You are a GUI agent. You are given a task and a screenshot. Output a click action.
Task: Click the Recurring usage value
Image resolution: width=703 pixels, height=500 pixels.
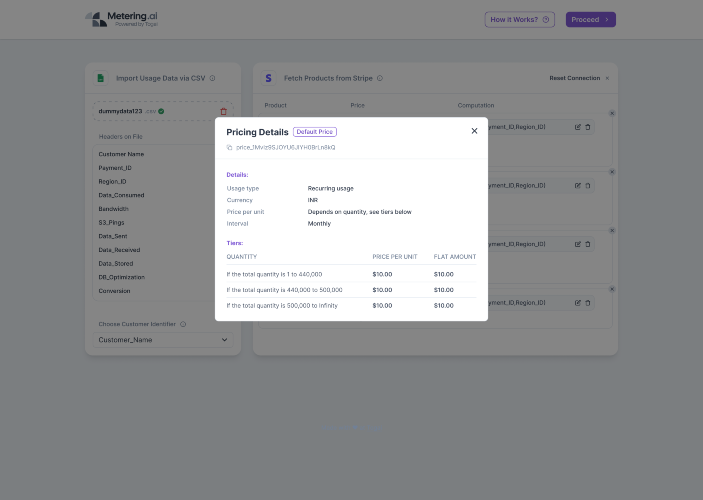pos(330,189)
